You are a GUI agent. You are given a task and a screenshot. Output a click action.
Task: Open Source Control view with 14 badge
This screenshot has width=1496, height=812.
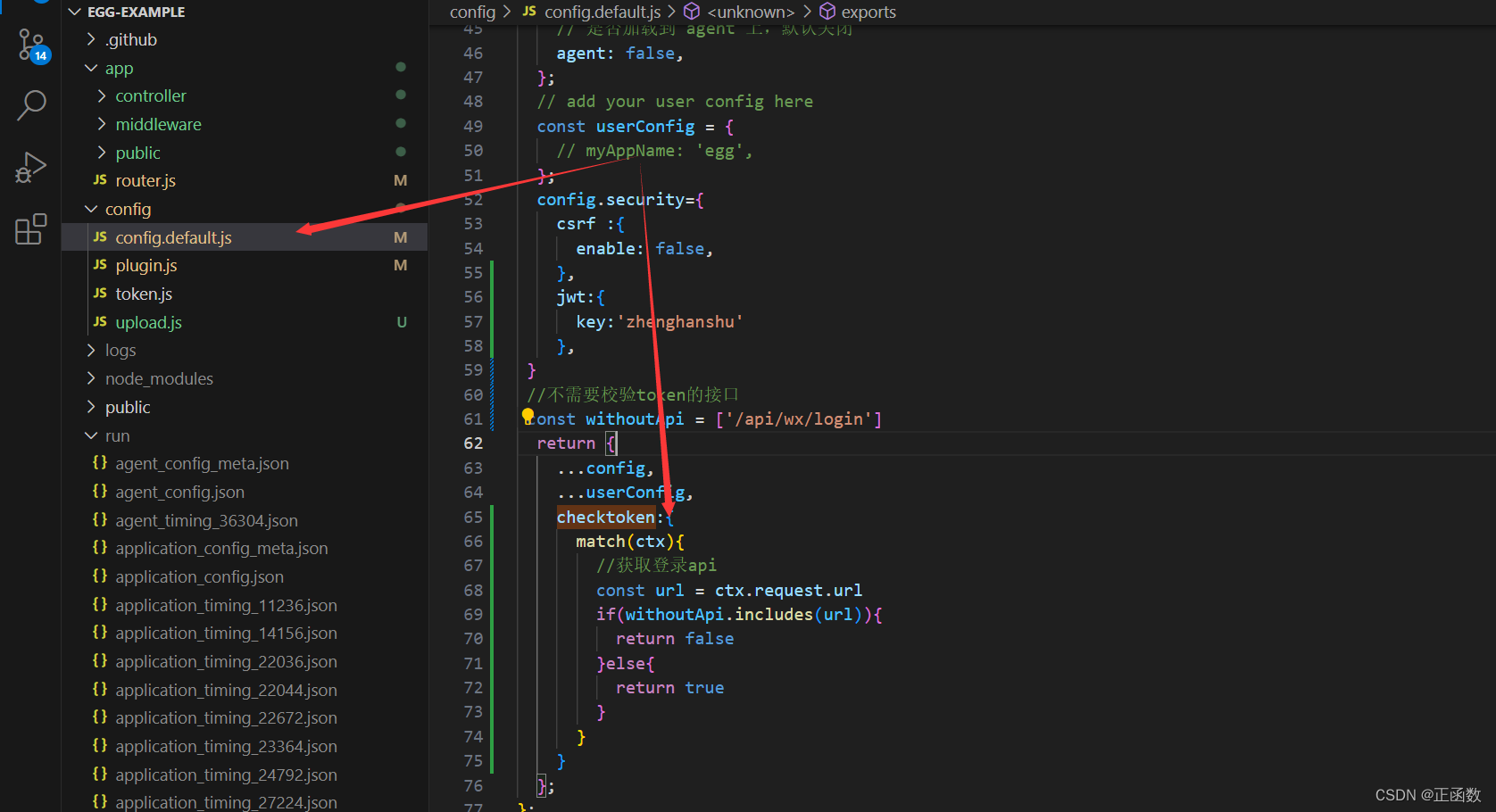coord(32,45)
